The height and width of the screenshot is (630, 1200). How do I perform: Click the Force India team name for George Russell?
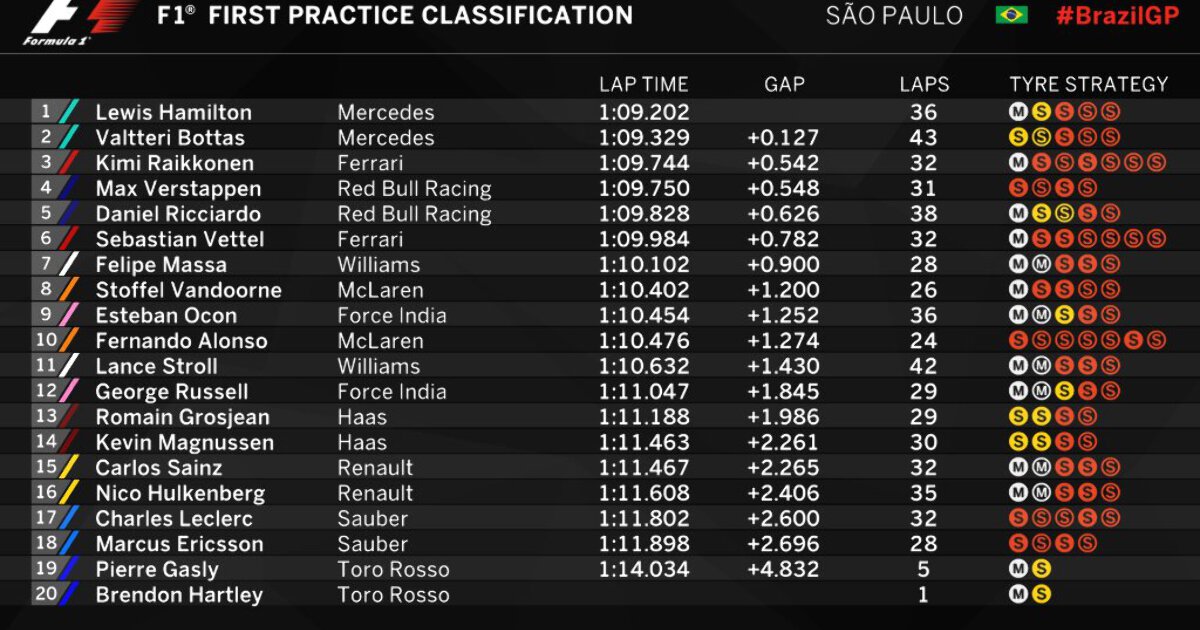click(x=392, y=392)
